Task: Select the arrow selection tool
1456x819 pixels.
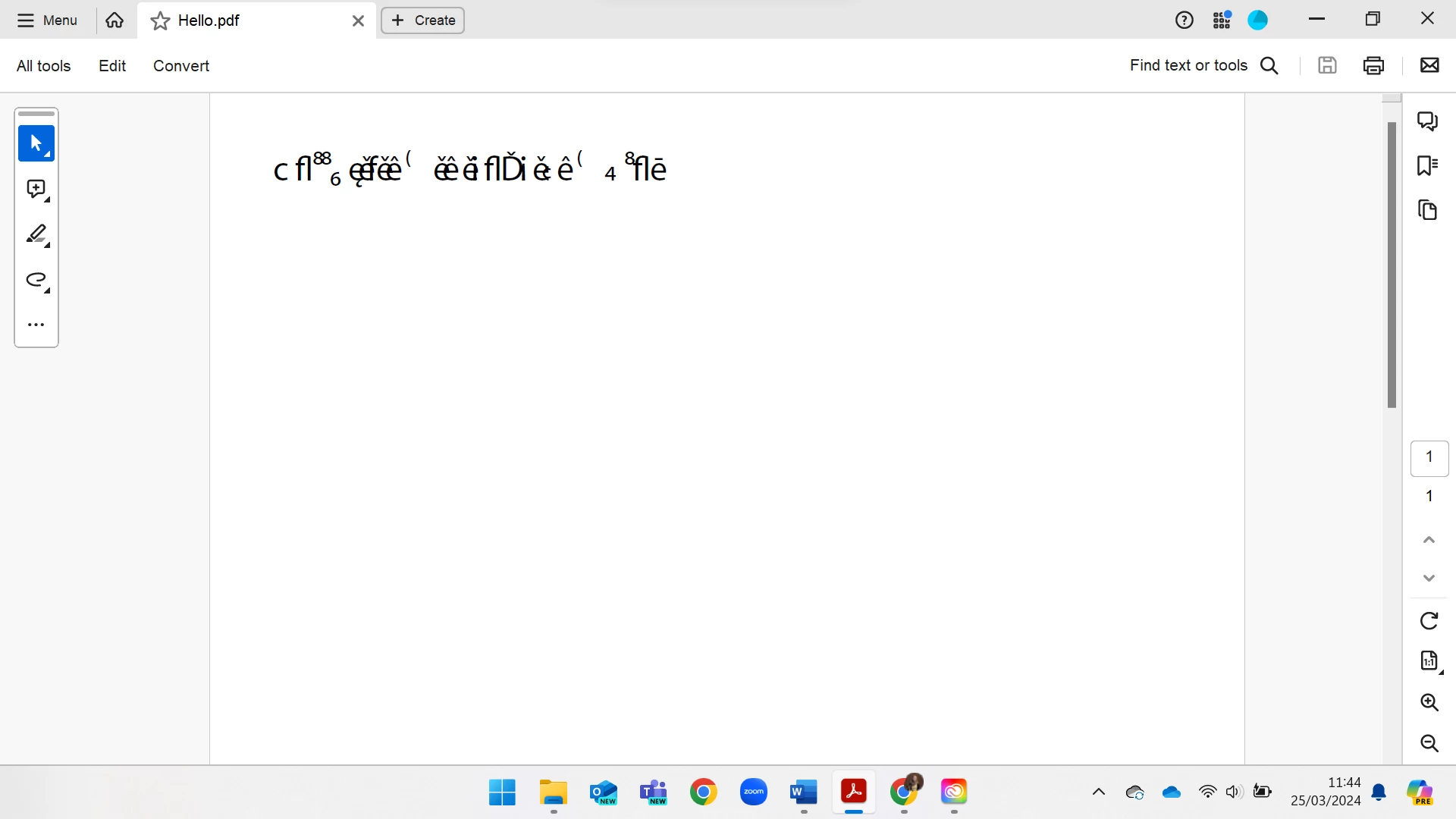Action: (x=36, y=143)
